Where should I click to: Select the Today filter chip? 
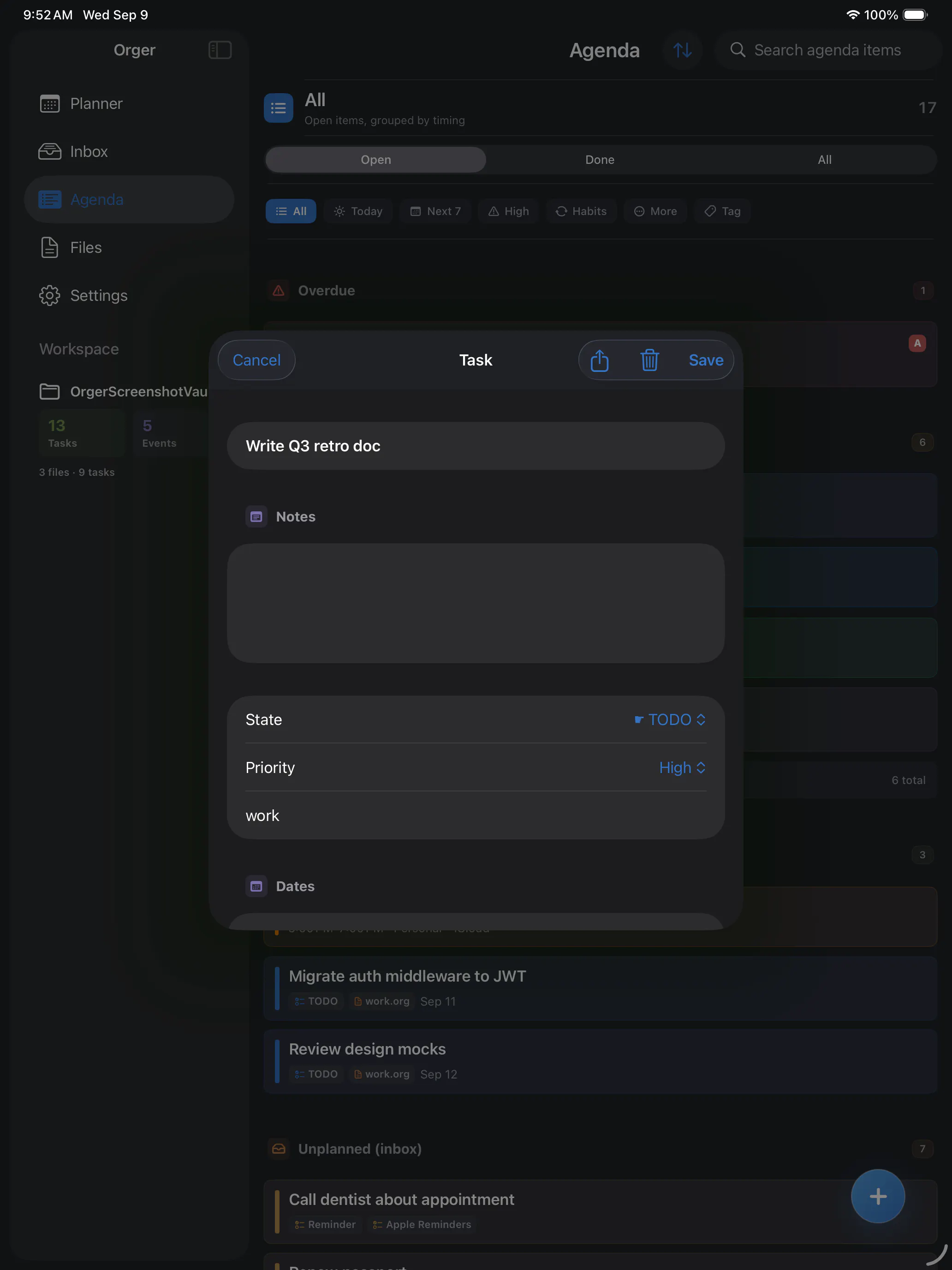(358, 211)
